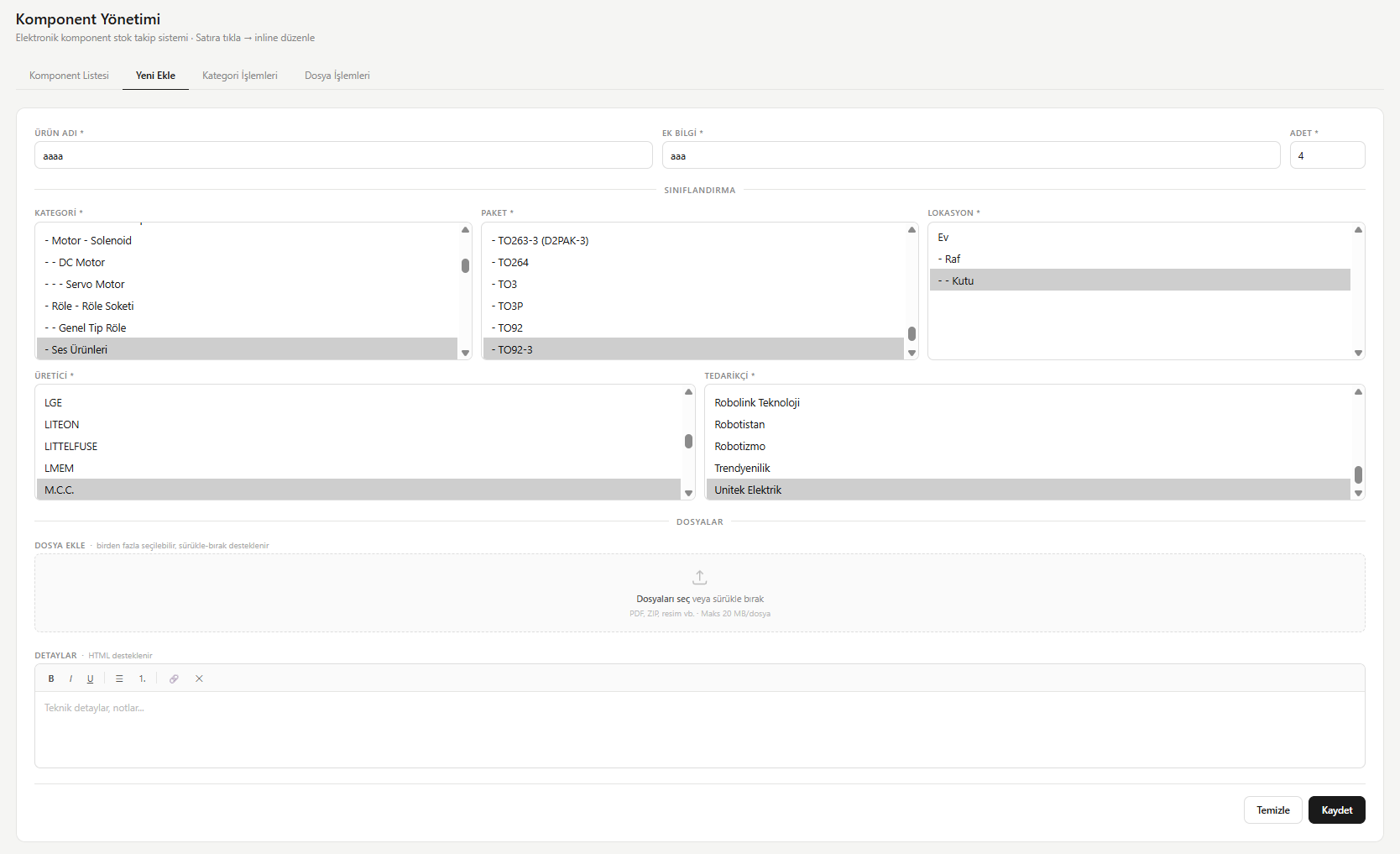This screenshot has width=1400, height=854.
Task: Switch to Komponent Listesi tab
Action: coord(69,76)
